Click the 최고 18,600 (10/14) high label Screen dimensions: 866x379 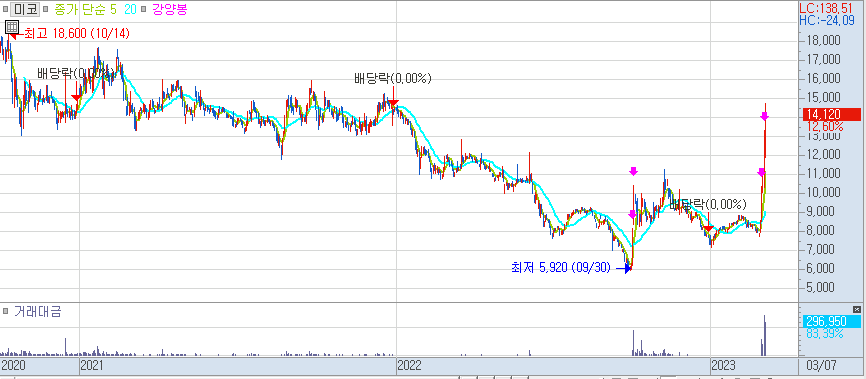pos(76,34)
